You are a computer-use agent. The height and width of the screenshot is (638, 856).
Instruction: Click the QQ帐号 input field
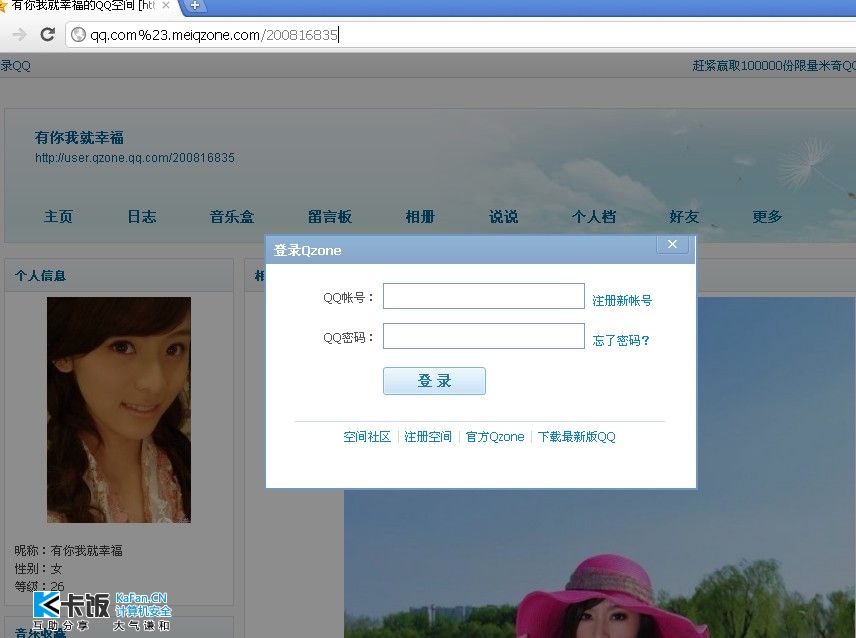(484, 296)
